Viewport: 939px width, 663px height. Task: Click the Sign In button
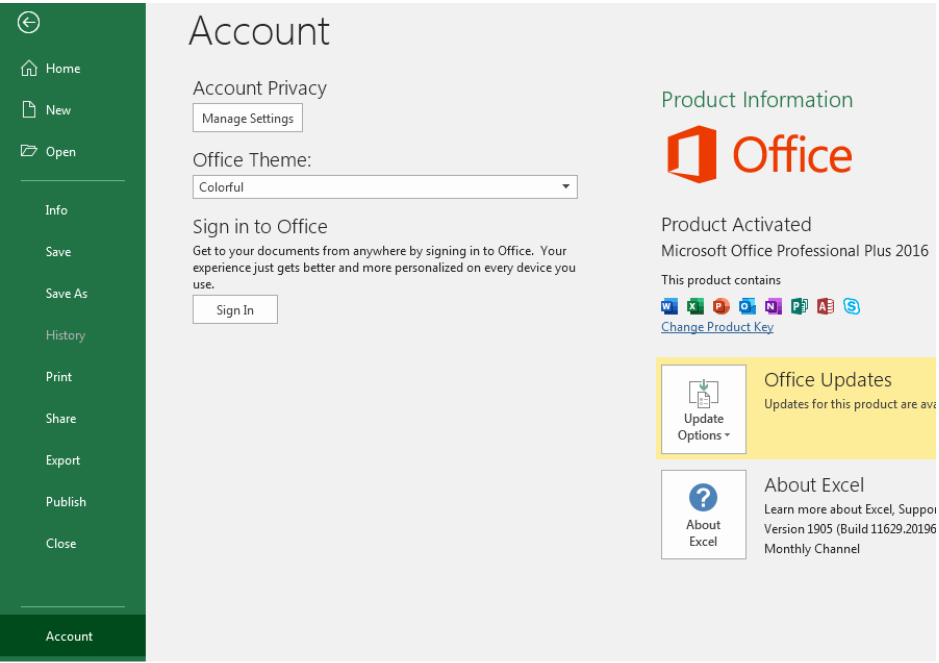[x=235, y=310]
